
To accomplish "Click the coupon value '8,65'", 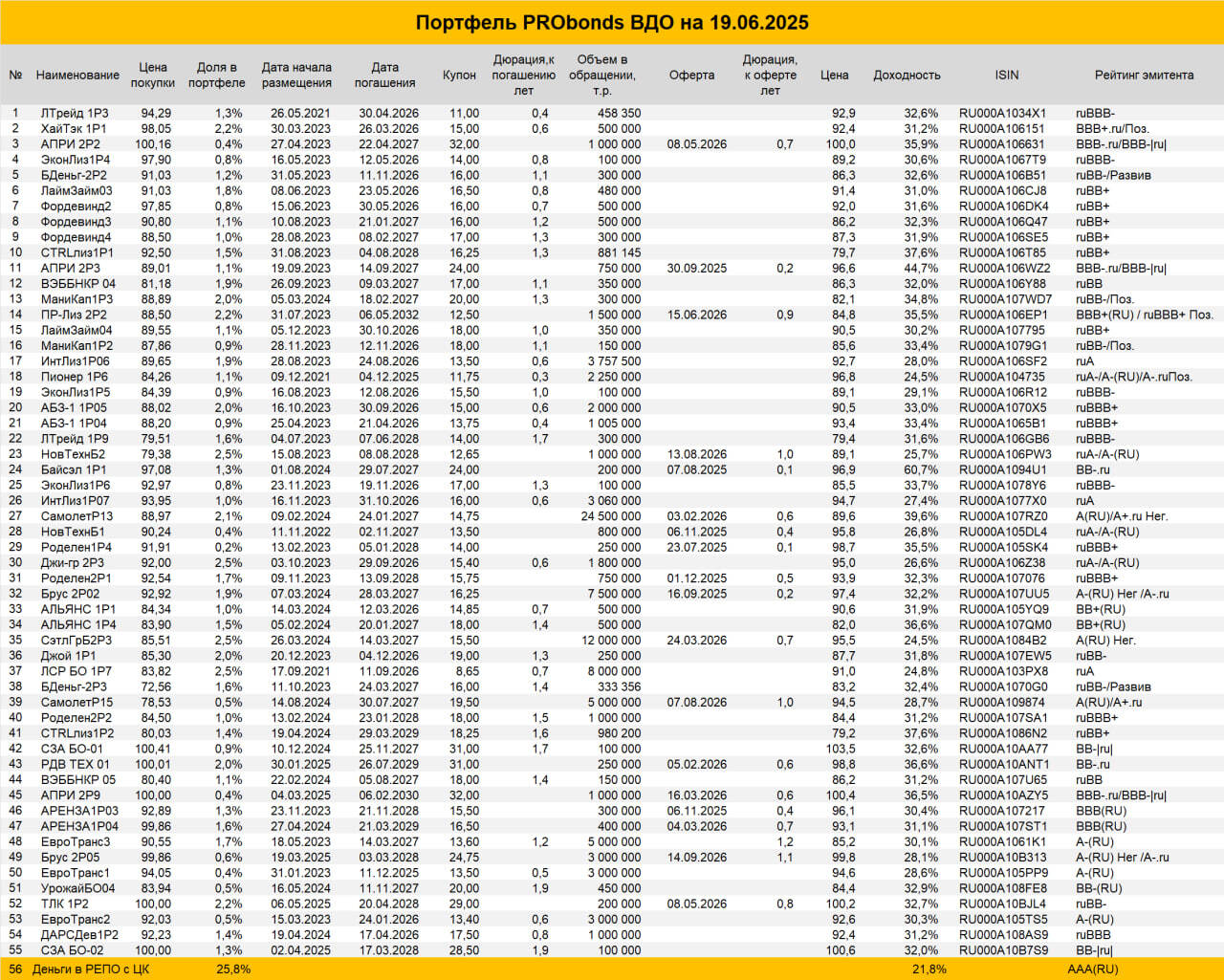I will [465, 671].
